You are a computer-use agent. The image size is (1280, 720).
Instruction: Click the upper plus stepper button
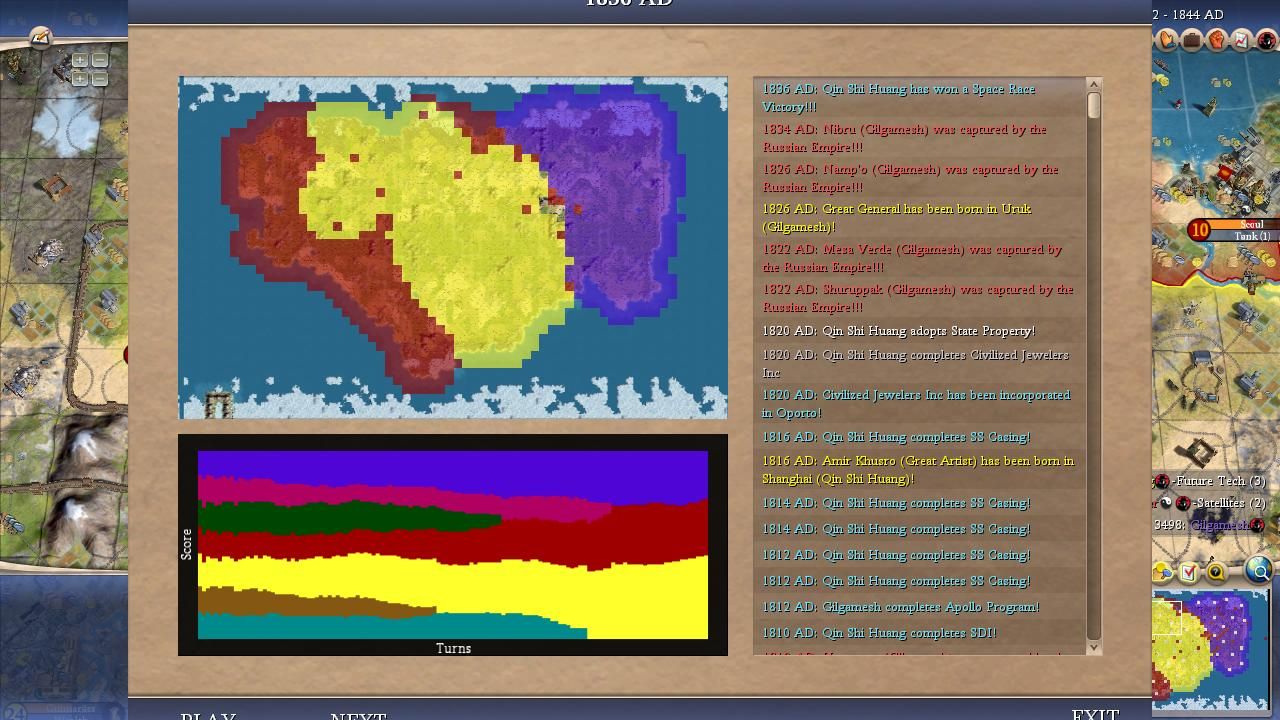click(x=80, y=61)
